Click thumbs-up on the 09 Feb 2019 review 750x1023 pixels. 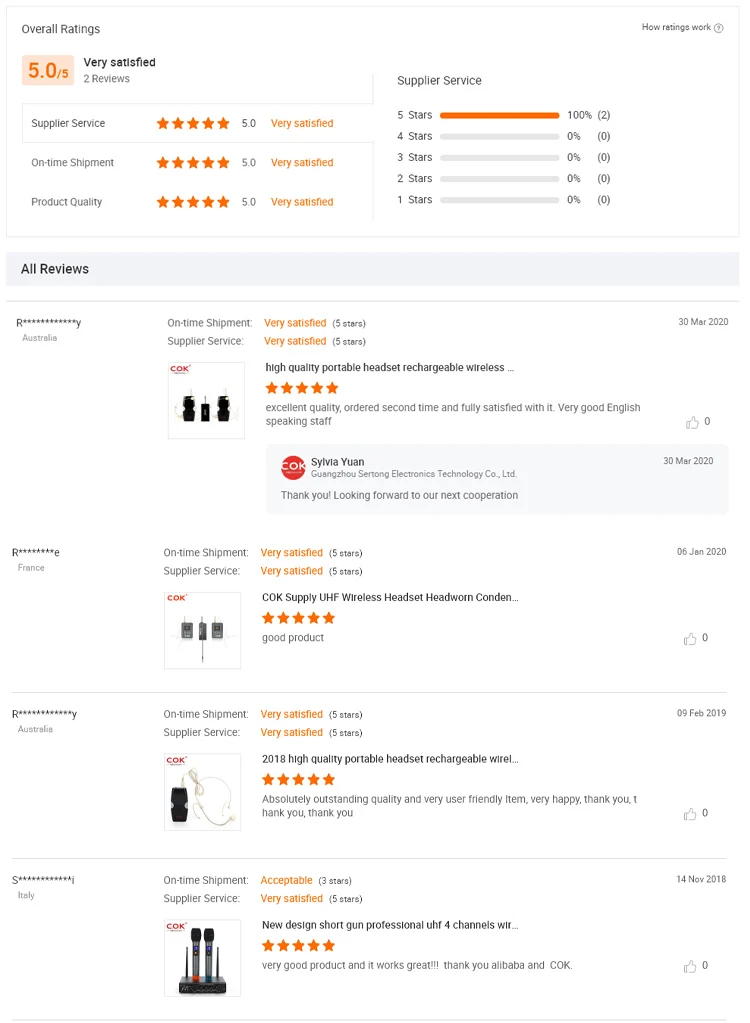(x=690, y=814)
